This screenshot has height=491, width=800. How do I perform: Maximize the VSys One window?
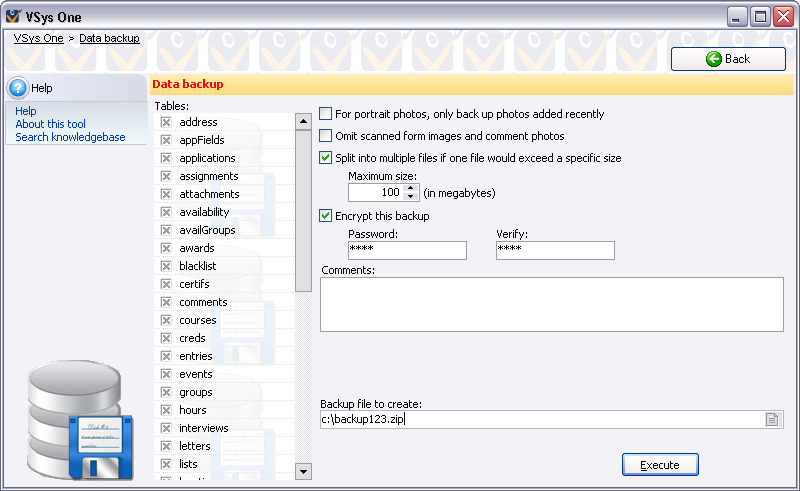760,17
